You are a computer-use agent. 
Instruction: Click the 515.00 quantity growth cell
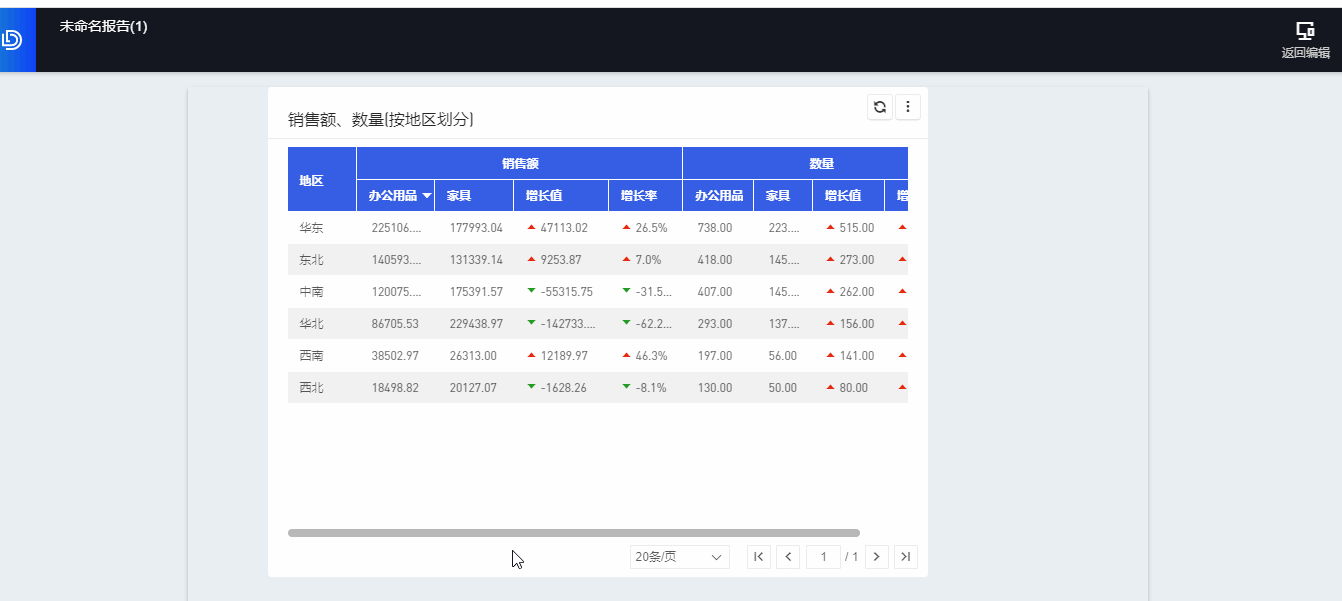point(849,228)
